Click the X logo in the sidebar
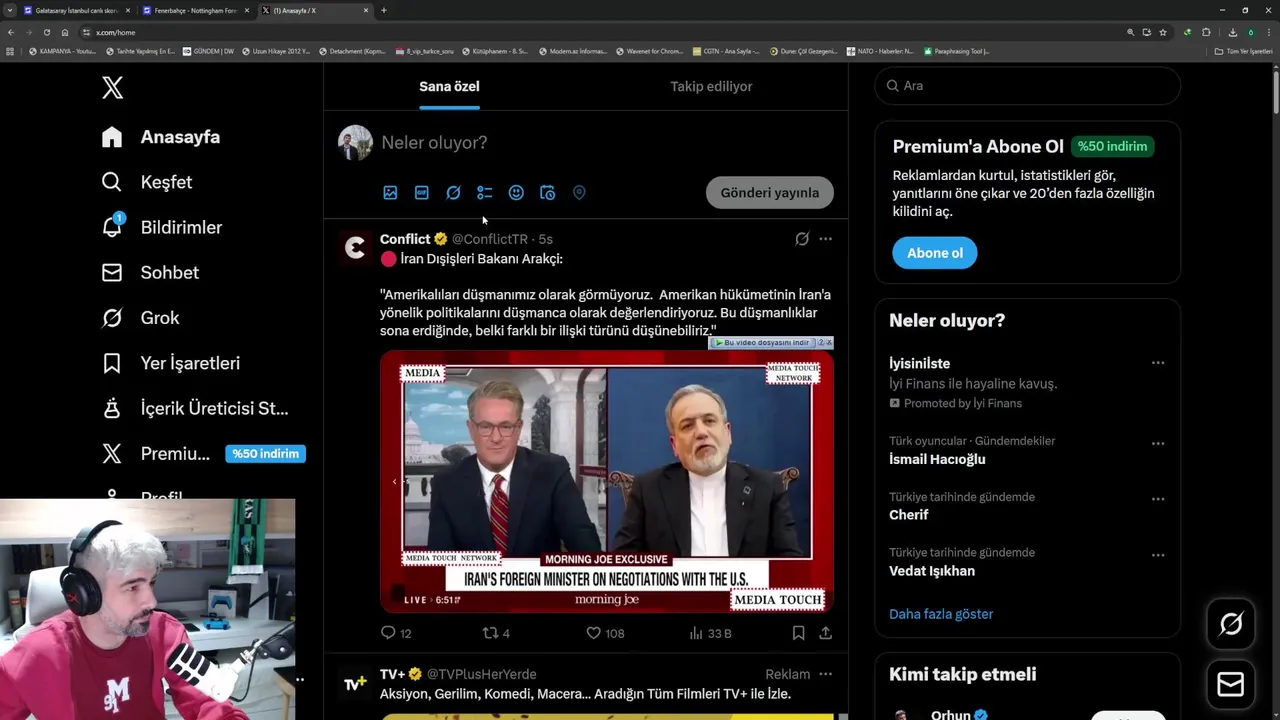 (112, 87)
